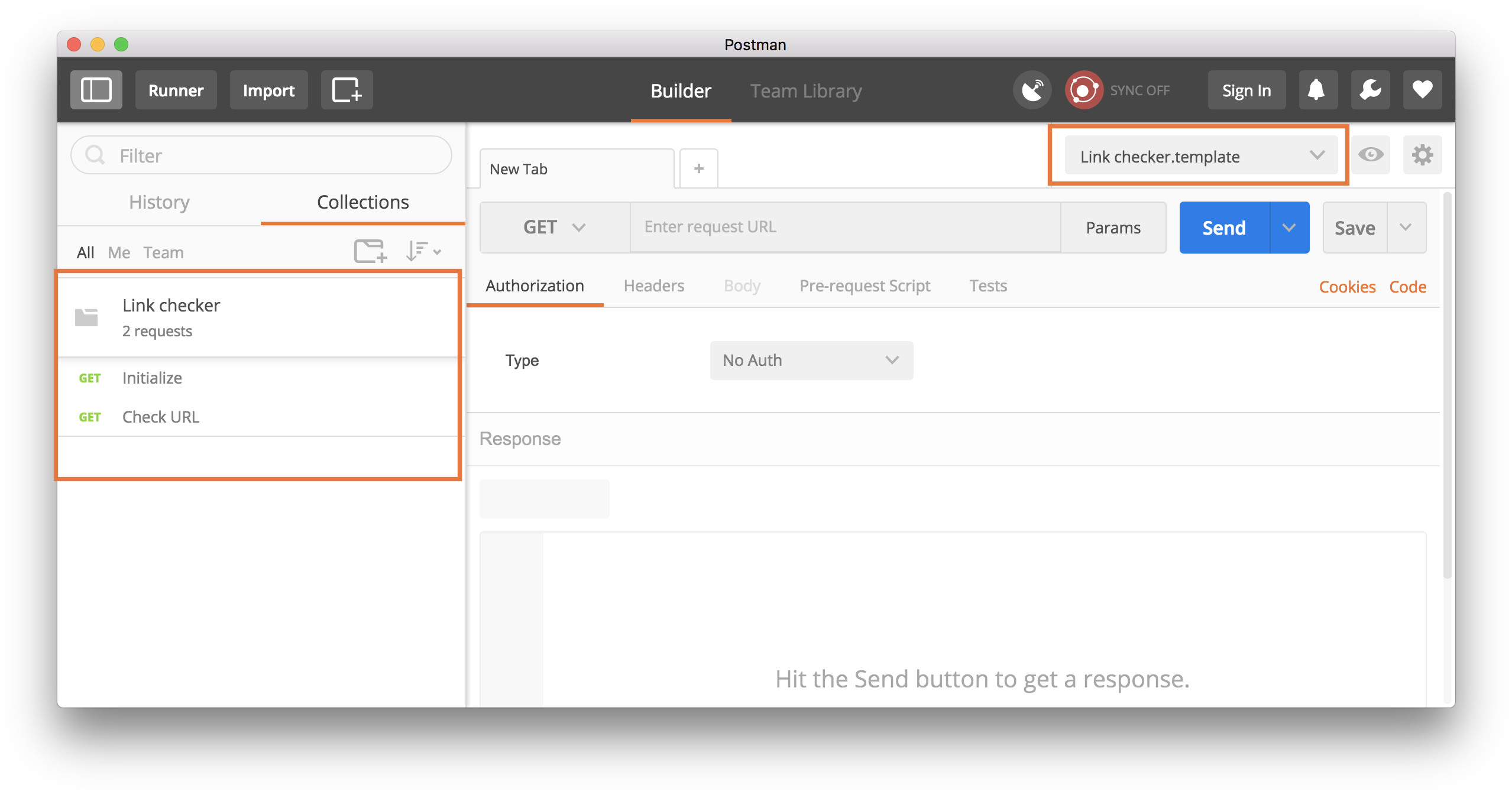
Task: Open settings with the wrench icon
Action: pos(1370,90)
